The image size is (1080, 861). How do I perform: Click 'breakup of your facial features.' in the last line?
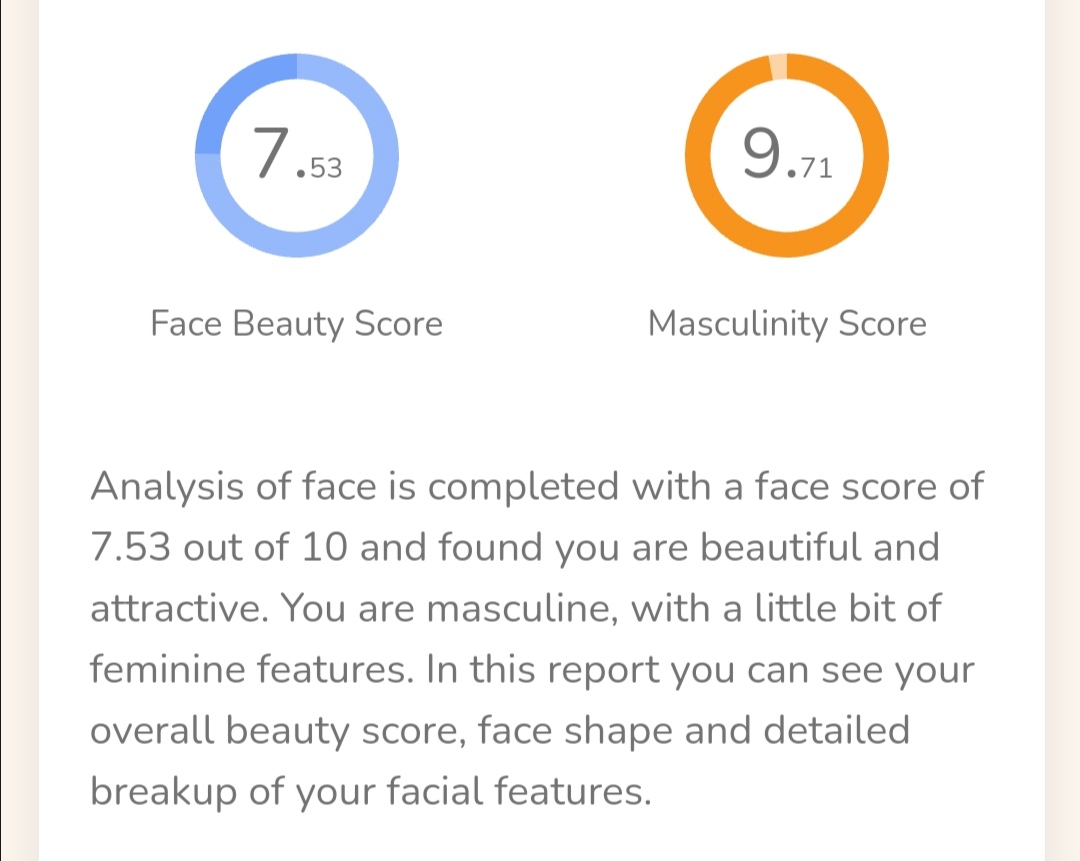(371, 791)
